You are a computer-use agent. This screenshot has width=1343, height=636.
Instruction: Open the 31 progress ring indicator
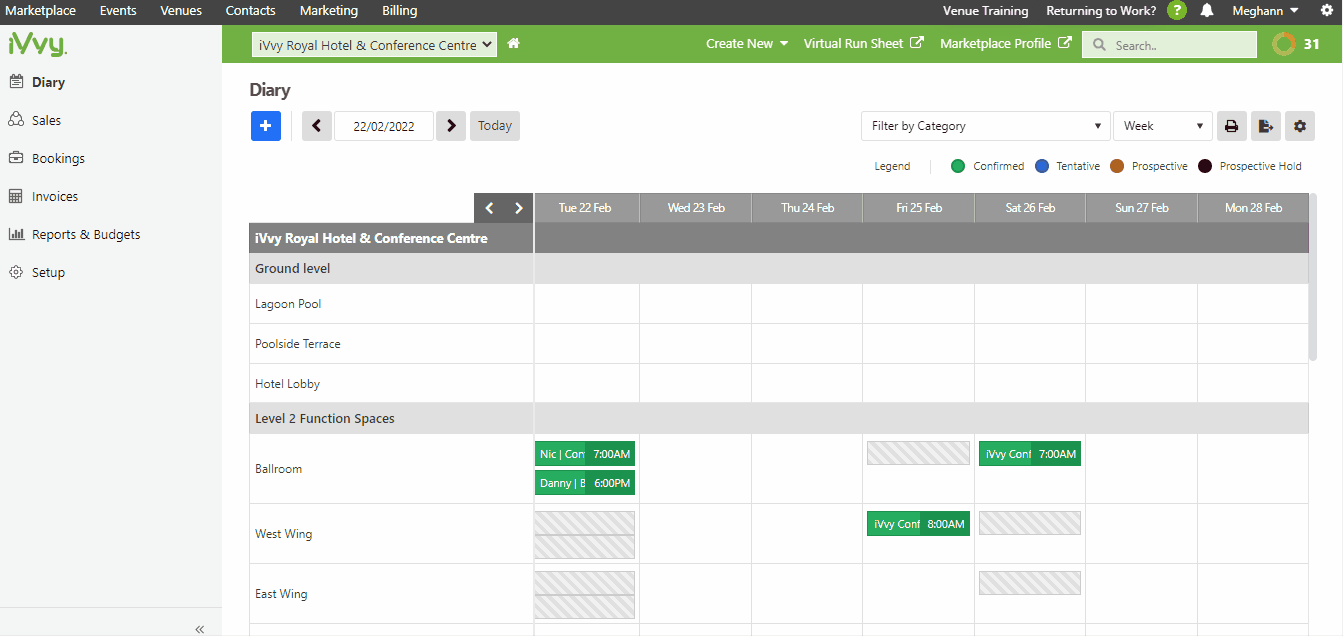(x=1296, y=44)
